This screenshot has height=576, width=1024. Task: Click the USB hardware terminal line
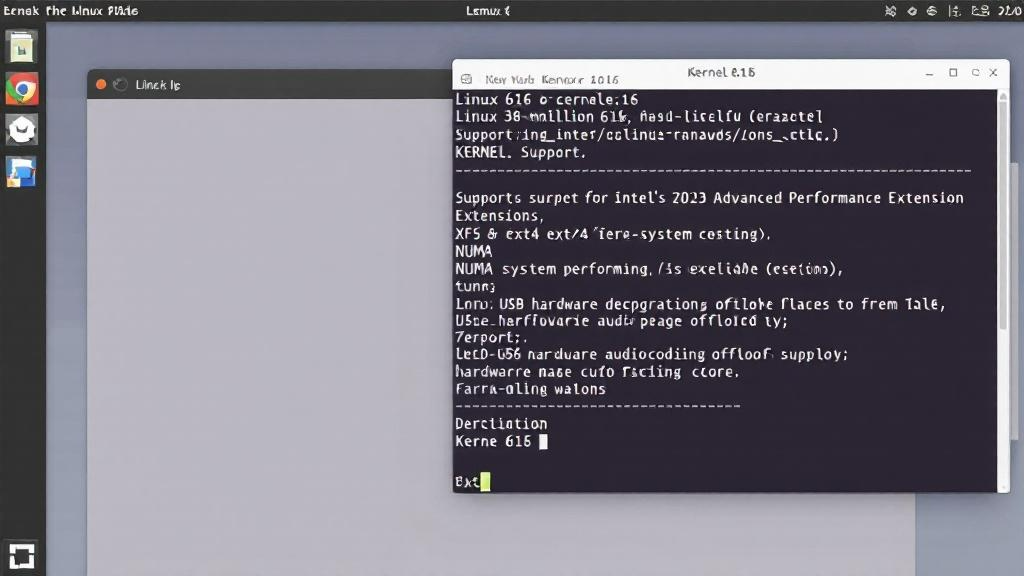[x=700, y=304]
